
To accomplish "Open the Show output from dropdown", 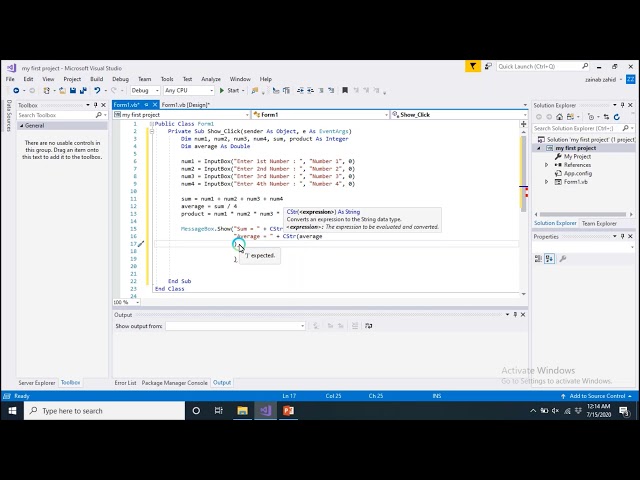I will click(236, 326).
